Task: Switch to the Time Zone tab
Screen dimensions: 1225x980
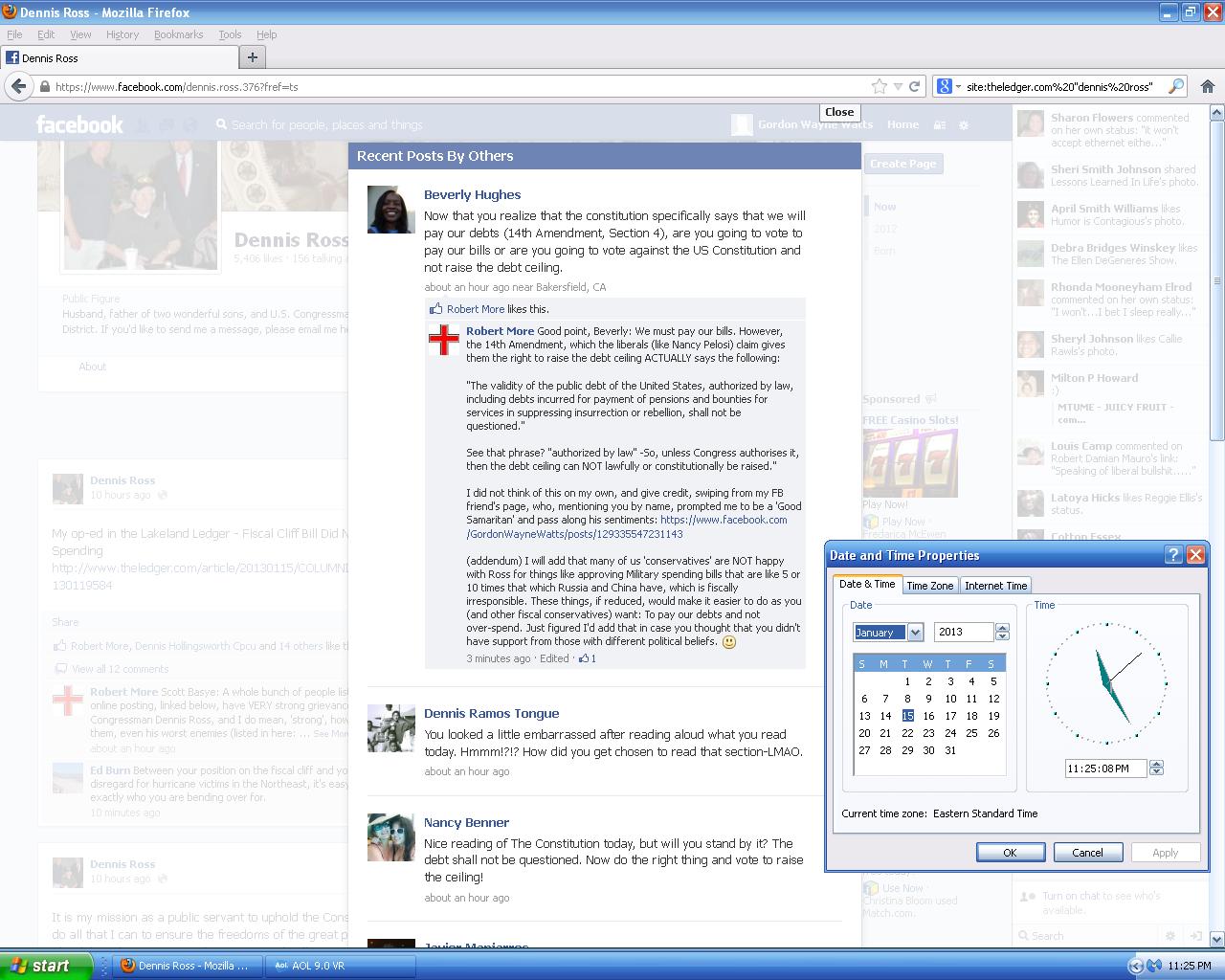Action: (x=930, y=586)
